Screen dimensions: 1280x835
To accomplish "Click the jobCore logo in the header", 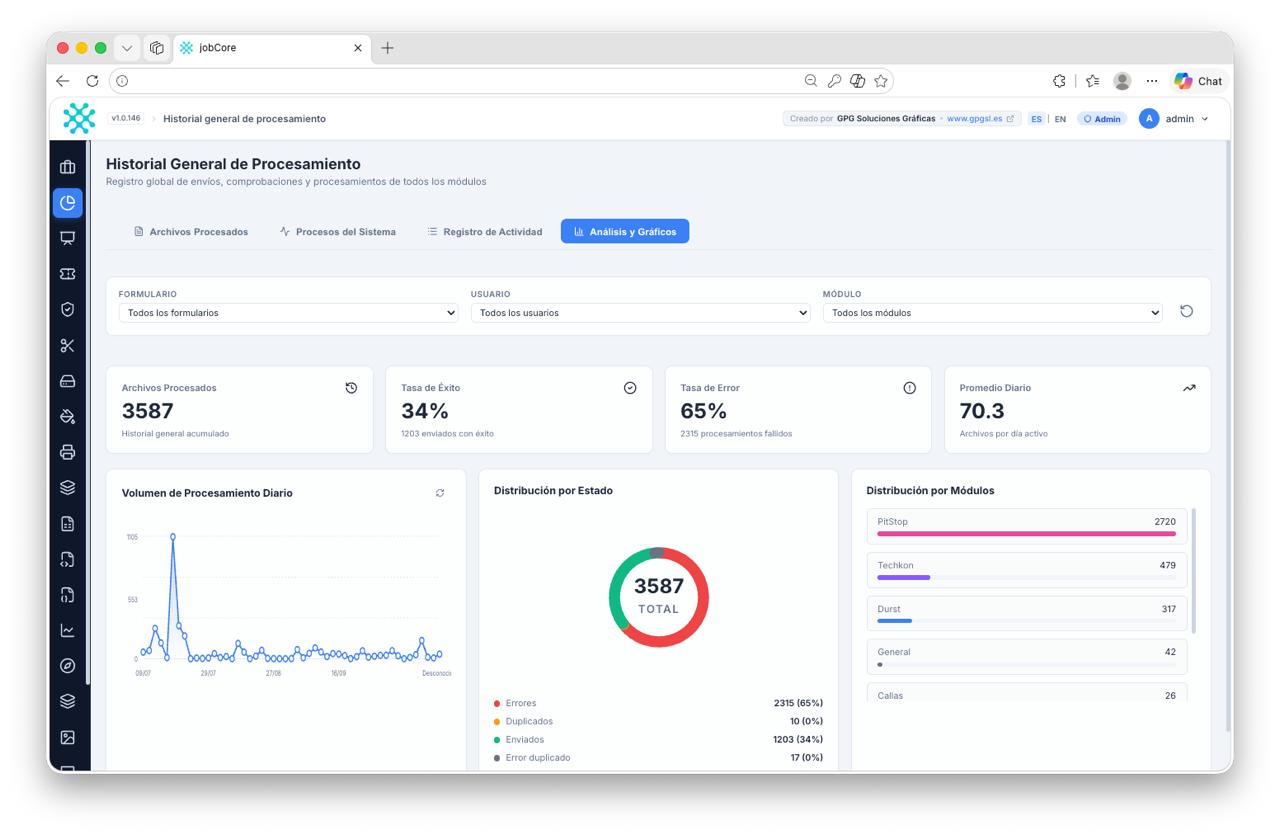I will pos(79,118).
